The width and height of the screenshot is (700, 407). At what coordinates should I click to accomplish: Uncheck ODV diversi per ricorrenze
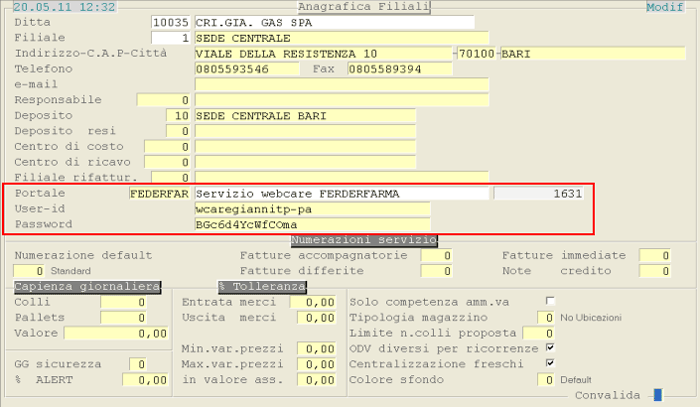tap(549, 348)
